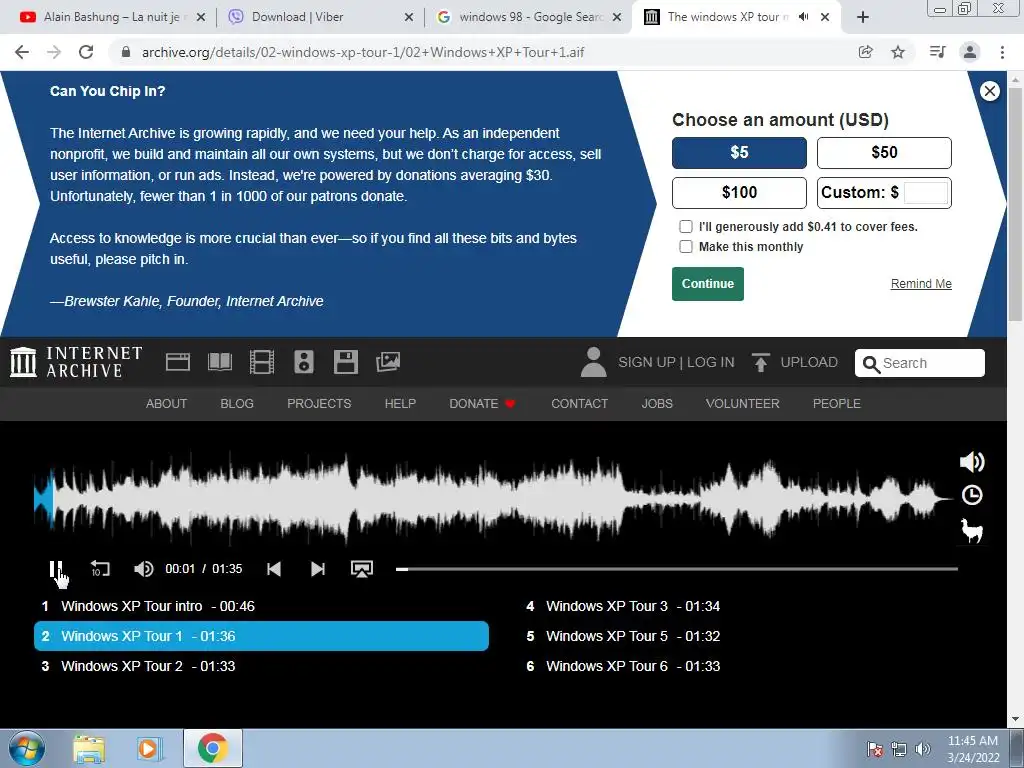1024x768 pixels.
Task: Reload the current page
Action: 86,52
